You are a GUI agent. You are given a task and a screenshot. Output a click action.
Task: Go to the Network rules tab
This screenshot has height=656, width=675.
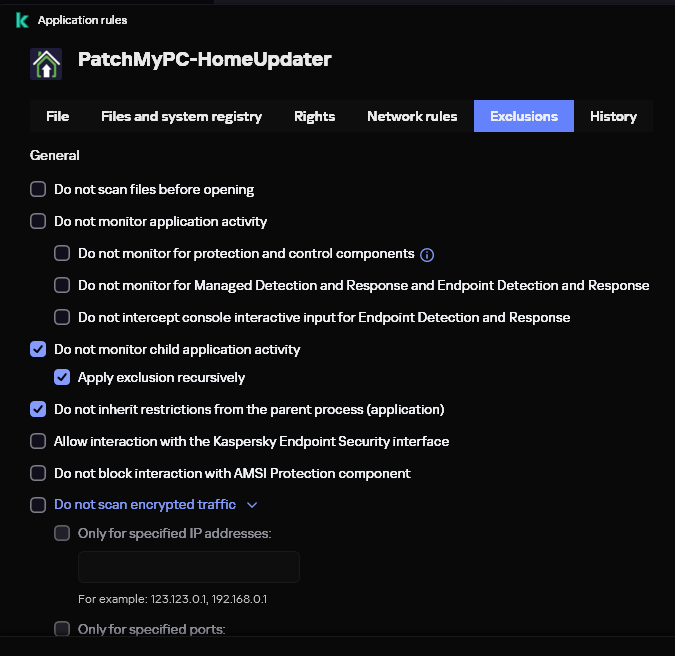(412, 117)
